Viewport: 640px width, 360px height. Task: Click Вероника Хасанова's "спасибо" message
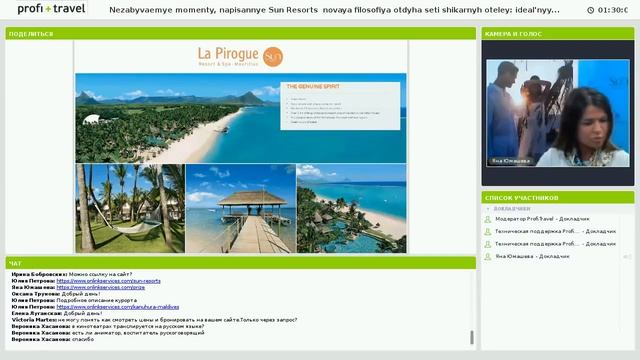pos(83,340)
